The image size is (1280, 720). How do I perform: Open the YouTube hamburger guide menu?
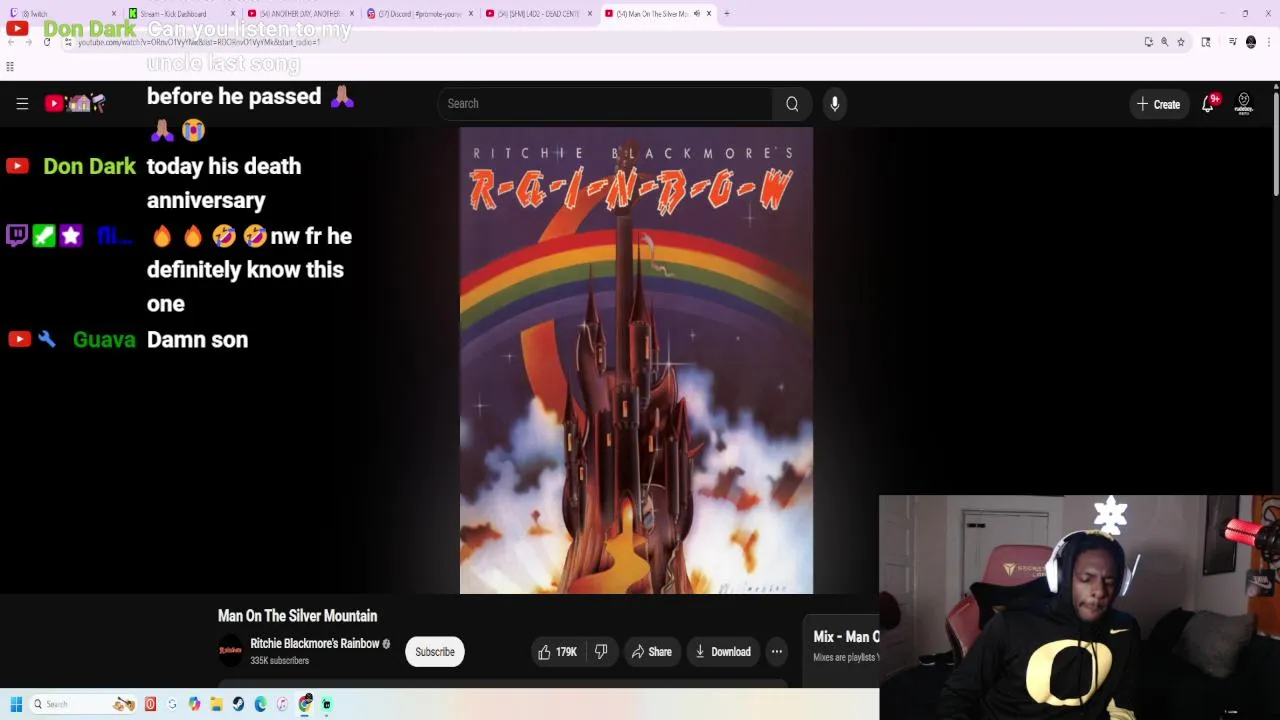click(22, 104)
